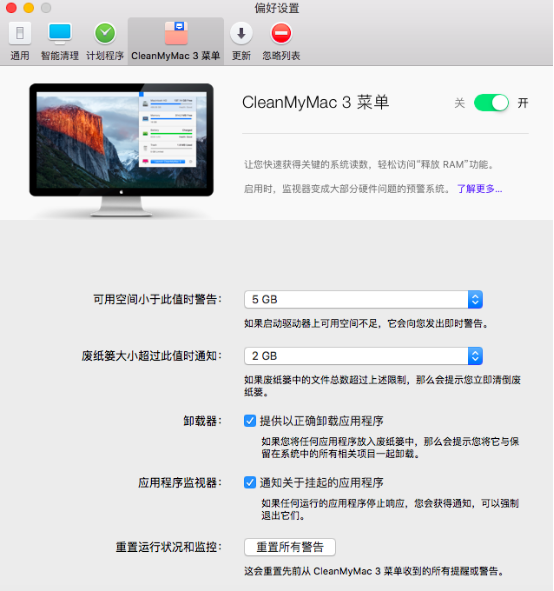Open the 5 GB free space dropdown
The image size is (554, 591).
[x=363, y=299]
